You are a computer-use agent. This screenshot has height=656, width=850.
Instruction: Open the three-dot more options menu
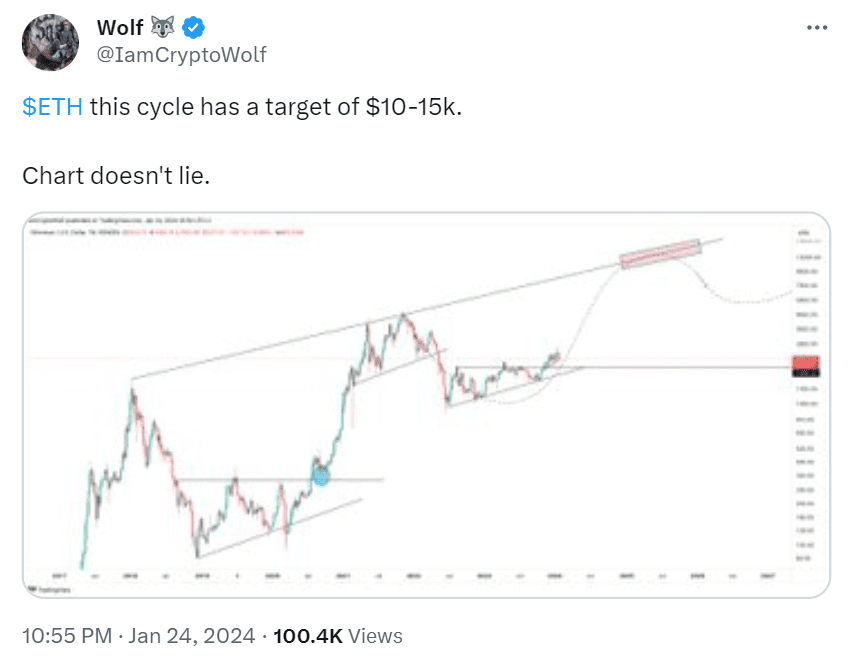[x=817, y=28]
